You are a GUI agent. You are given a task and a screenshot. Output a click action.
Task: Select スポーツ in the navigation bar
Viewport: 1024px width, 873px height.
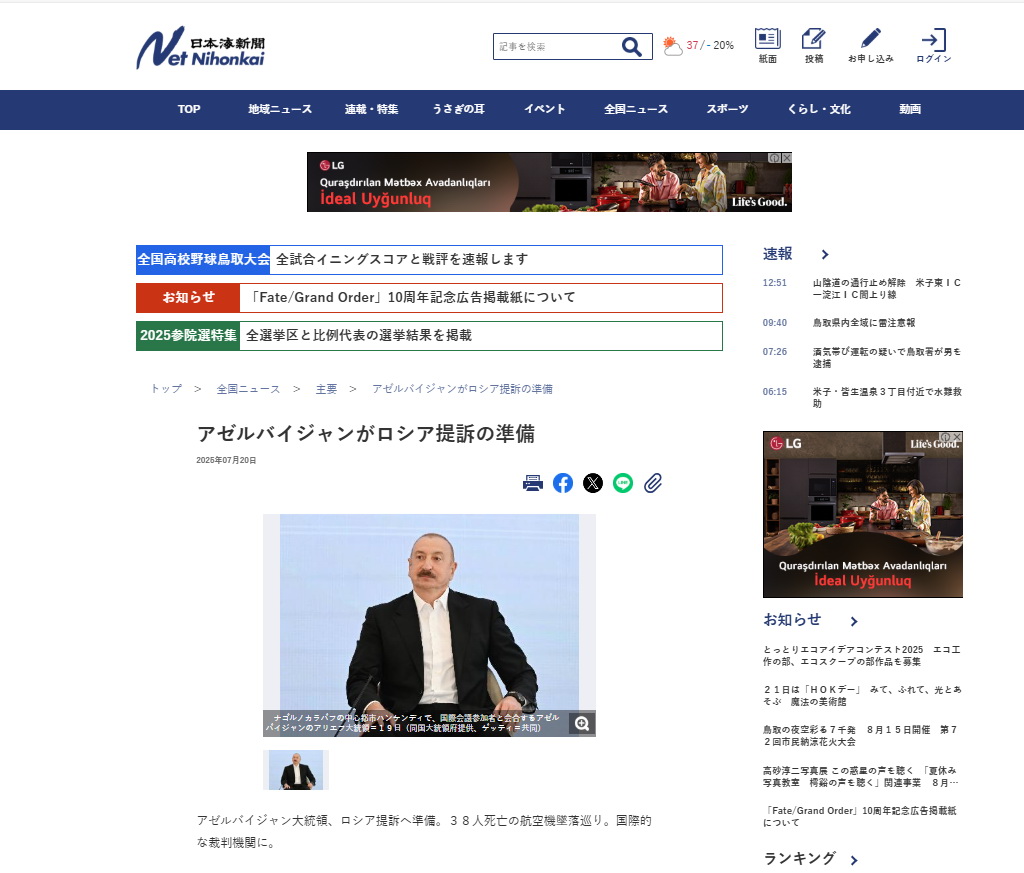tap(727, 110)
